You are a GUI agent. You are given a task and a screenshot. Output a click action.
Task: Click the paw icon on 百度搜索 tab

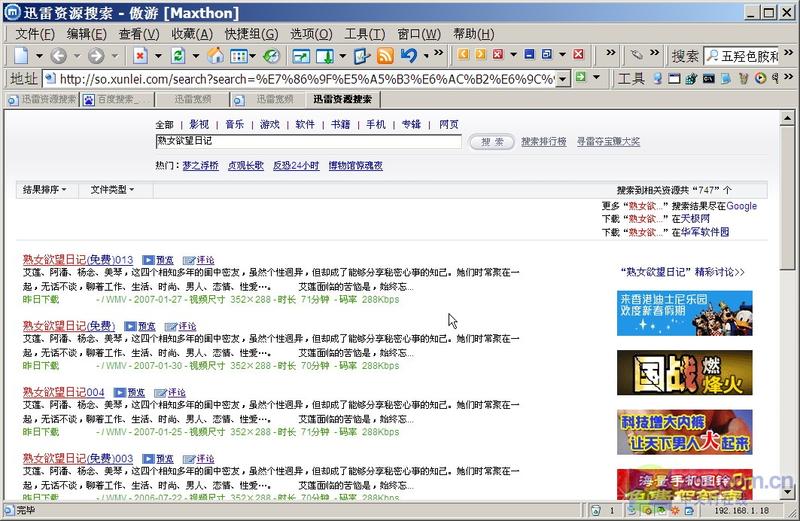[89, 100]
